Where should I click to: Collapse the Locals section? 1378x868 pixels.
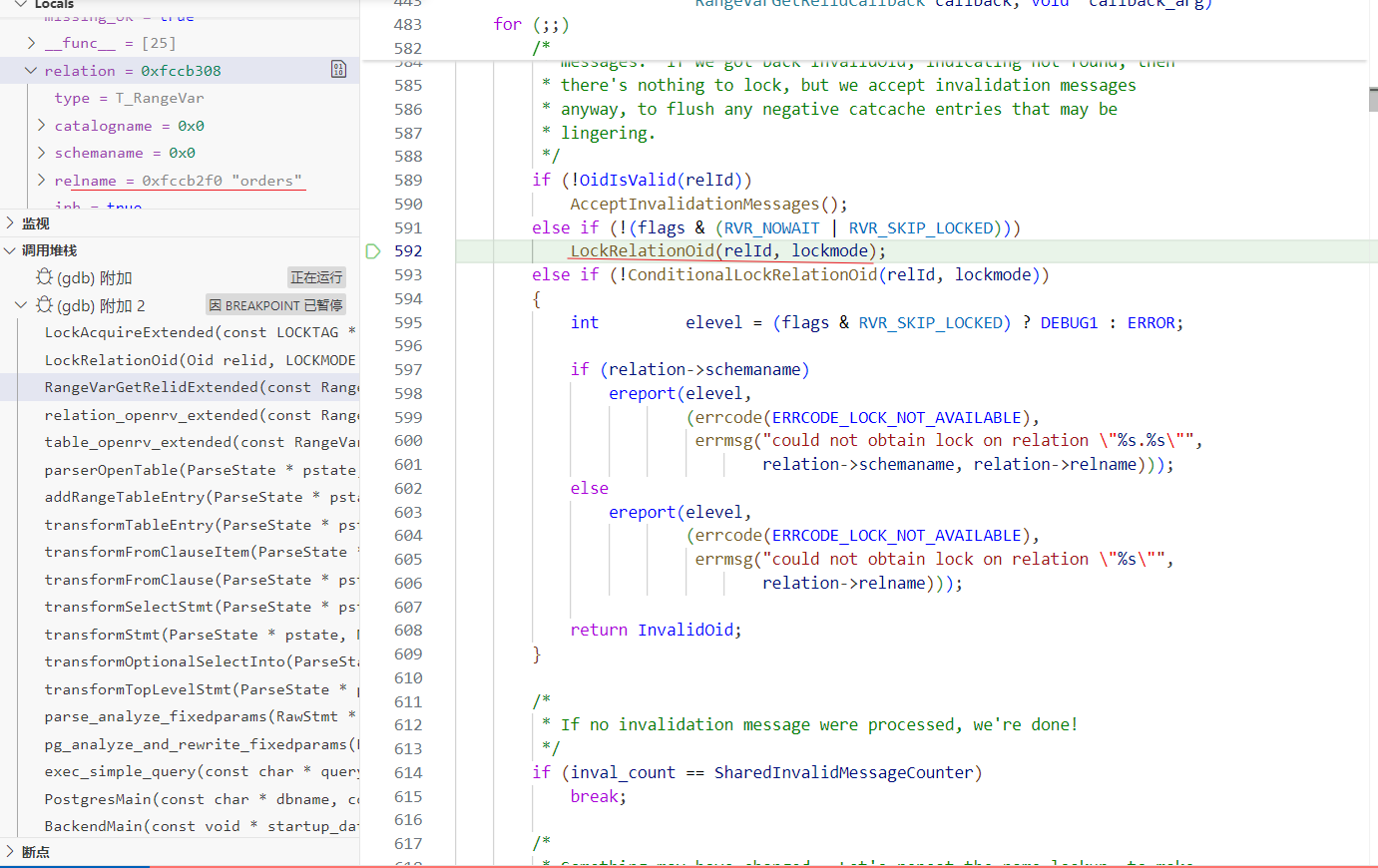pyautogui.click(x=20, y=5)
